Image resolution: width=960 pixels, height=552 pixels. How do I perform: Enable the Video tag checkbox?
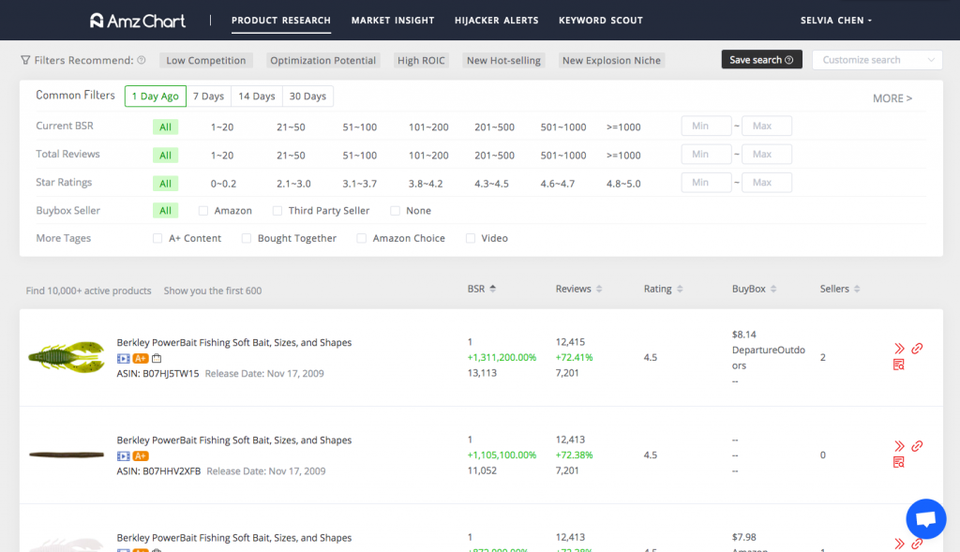coord(470,238)
